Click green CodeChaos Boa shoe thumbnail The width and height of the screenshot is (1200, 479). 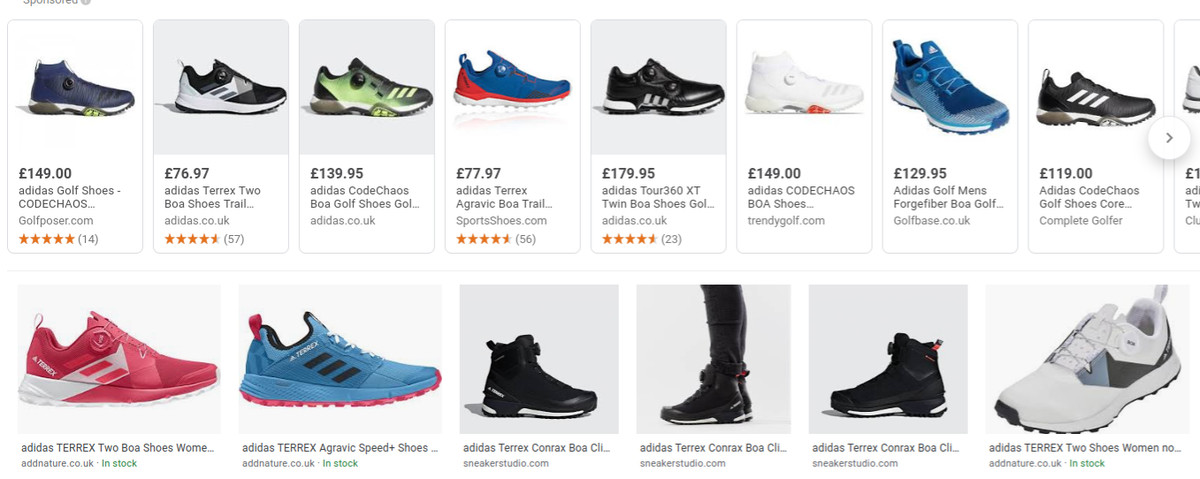367,88
